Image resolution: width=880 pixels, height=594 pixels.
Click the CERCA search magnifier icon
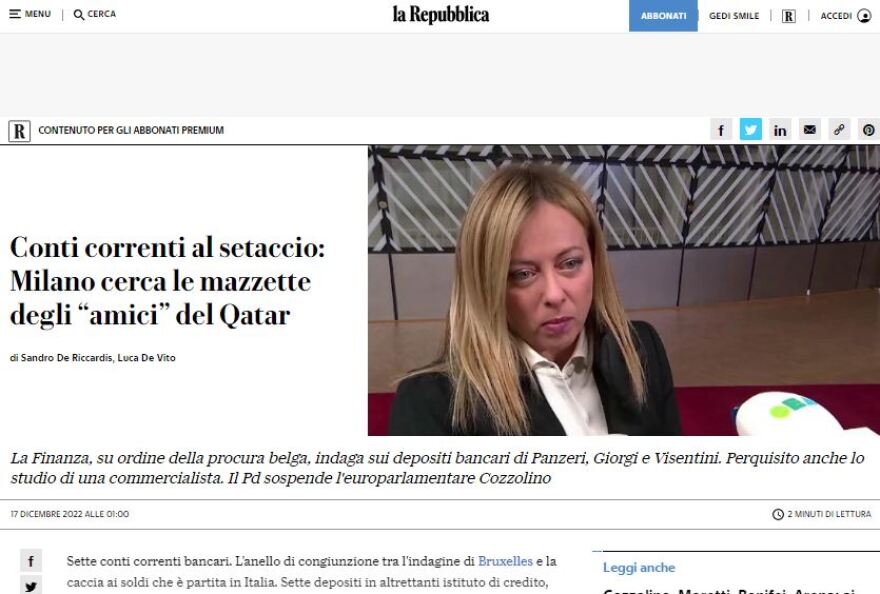pos(79,15)
